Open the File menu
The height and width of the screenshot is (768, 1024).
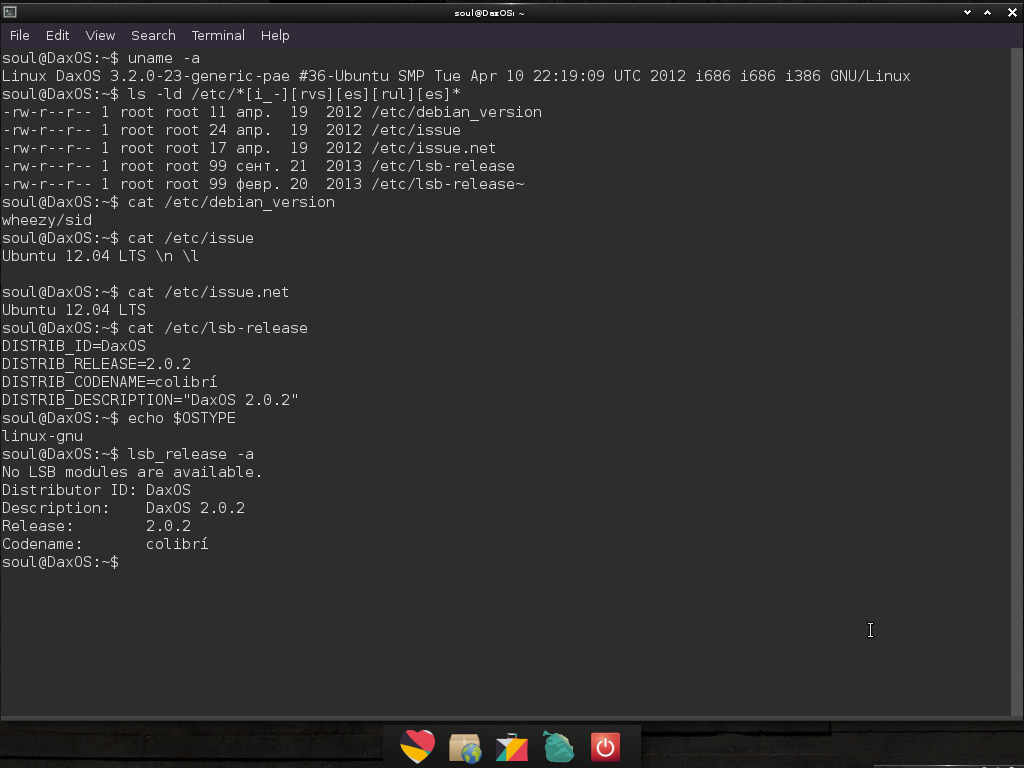20,35
